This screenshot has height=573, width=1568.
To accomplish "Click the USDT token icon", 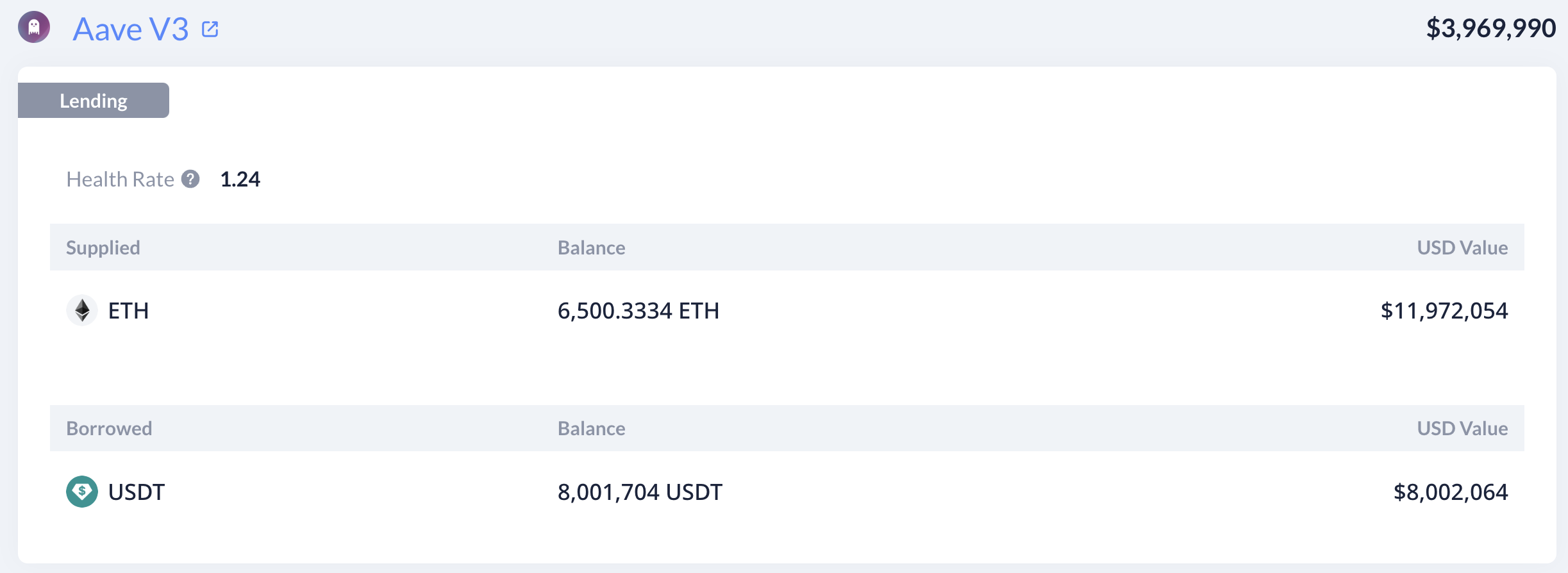I will [82, 492].
